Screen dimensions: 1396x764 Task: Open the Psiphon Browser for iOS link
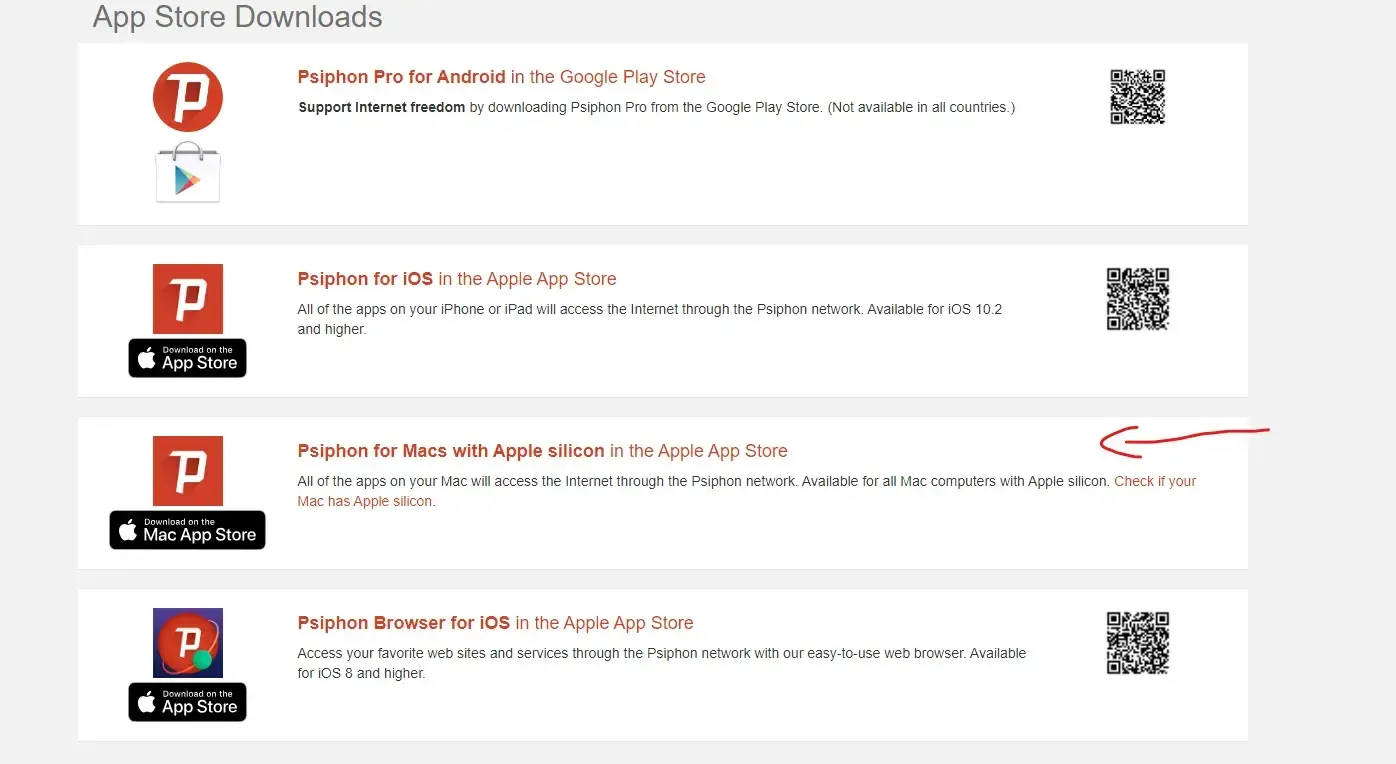495,623
